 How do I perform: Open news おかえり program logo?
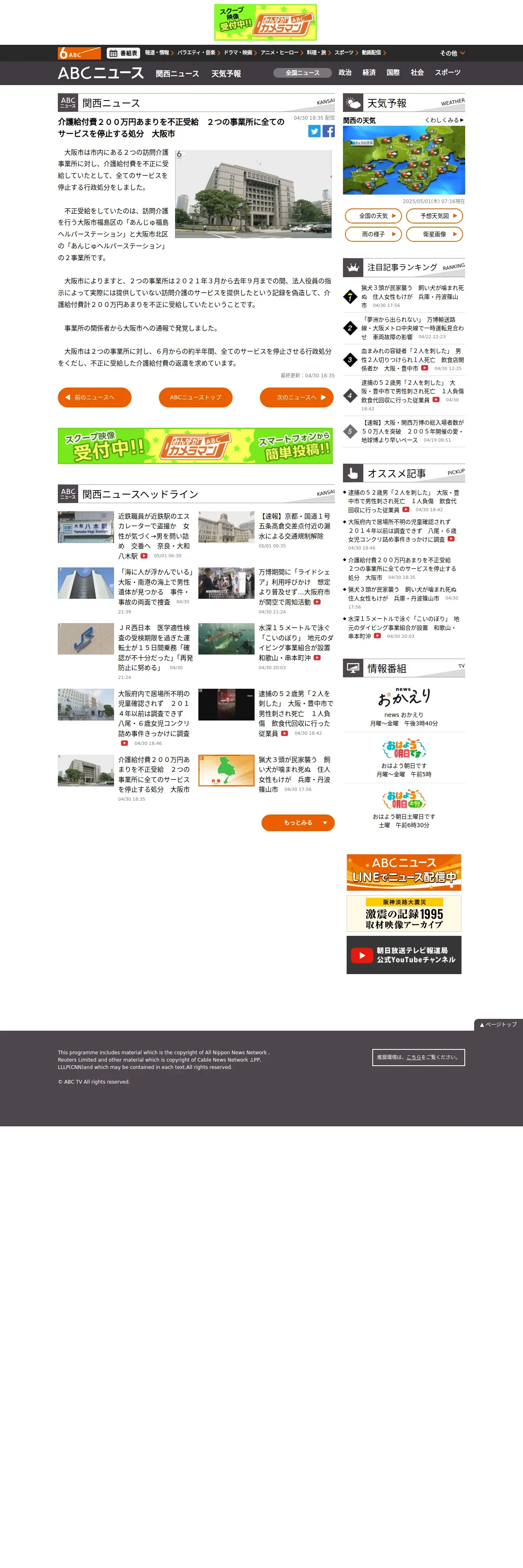[x=404, y=698]
